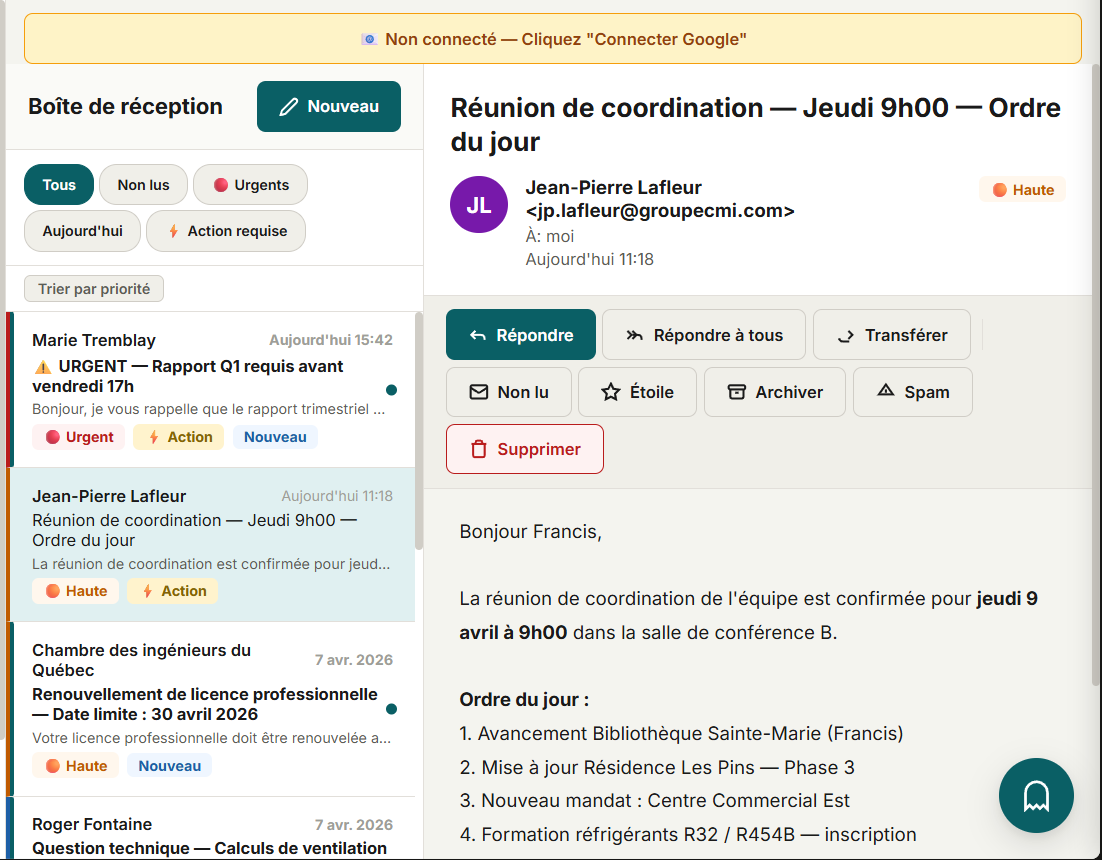Enable the Non lus filter
This screenshot has height=860, width=1102.
pos(143,185)
